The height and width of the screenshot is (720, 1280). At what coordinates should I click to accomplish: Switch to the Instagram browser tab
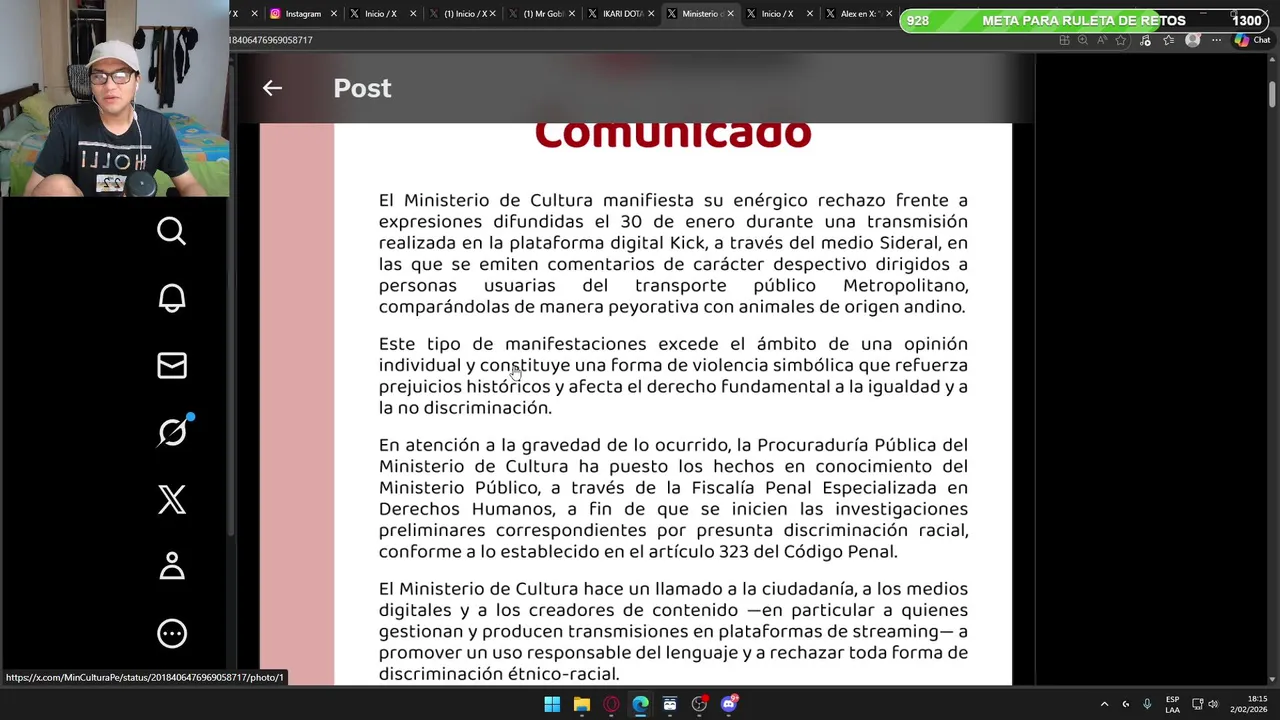tap(302, 14)
